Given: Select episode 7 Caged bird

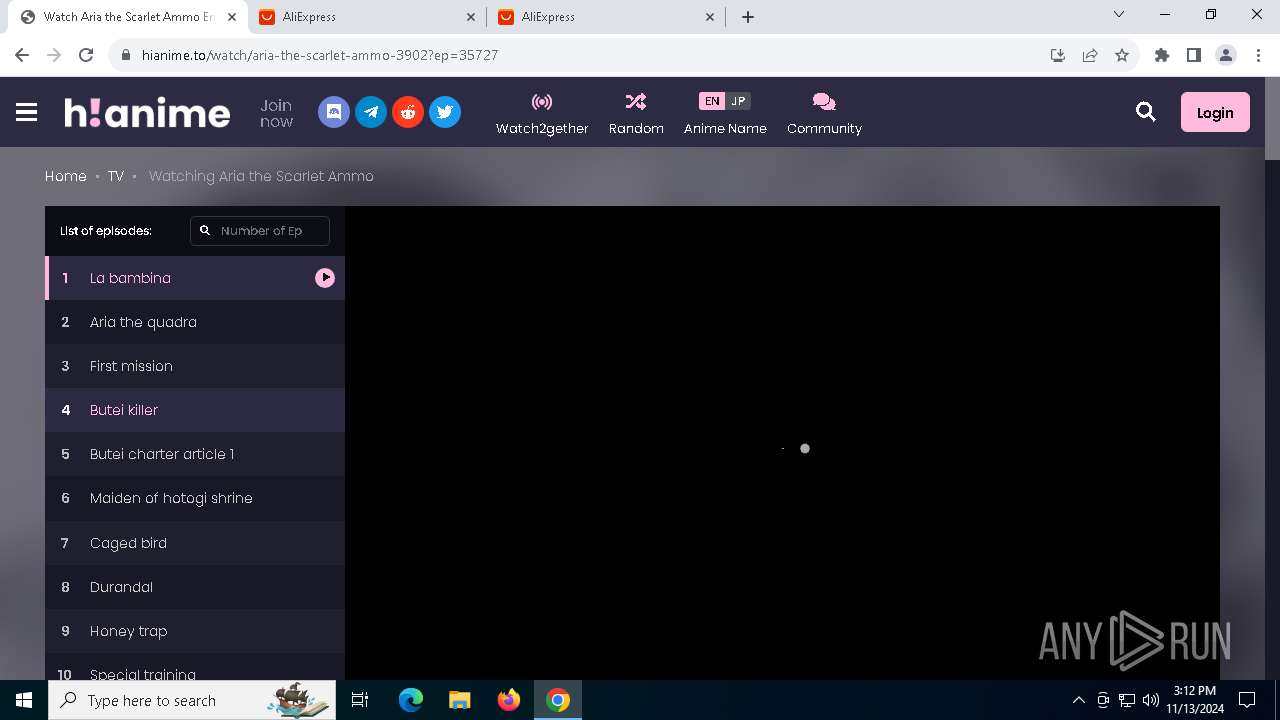Looking at the screenshot, I should (195, 543).
